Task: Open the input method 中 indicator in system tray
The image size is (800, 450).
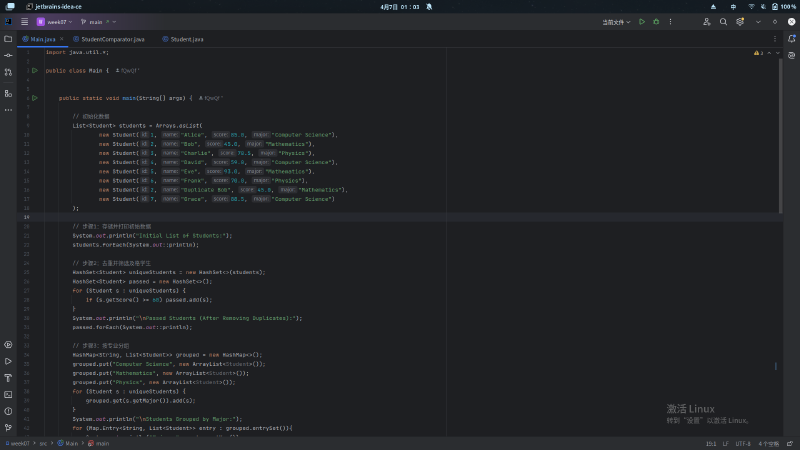Action: 734,7
